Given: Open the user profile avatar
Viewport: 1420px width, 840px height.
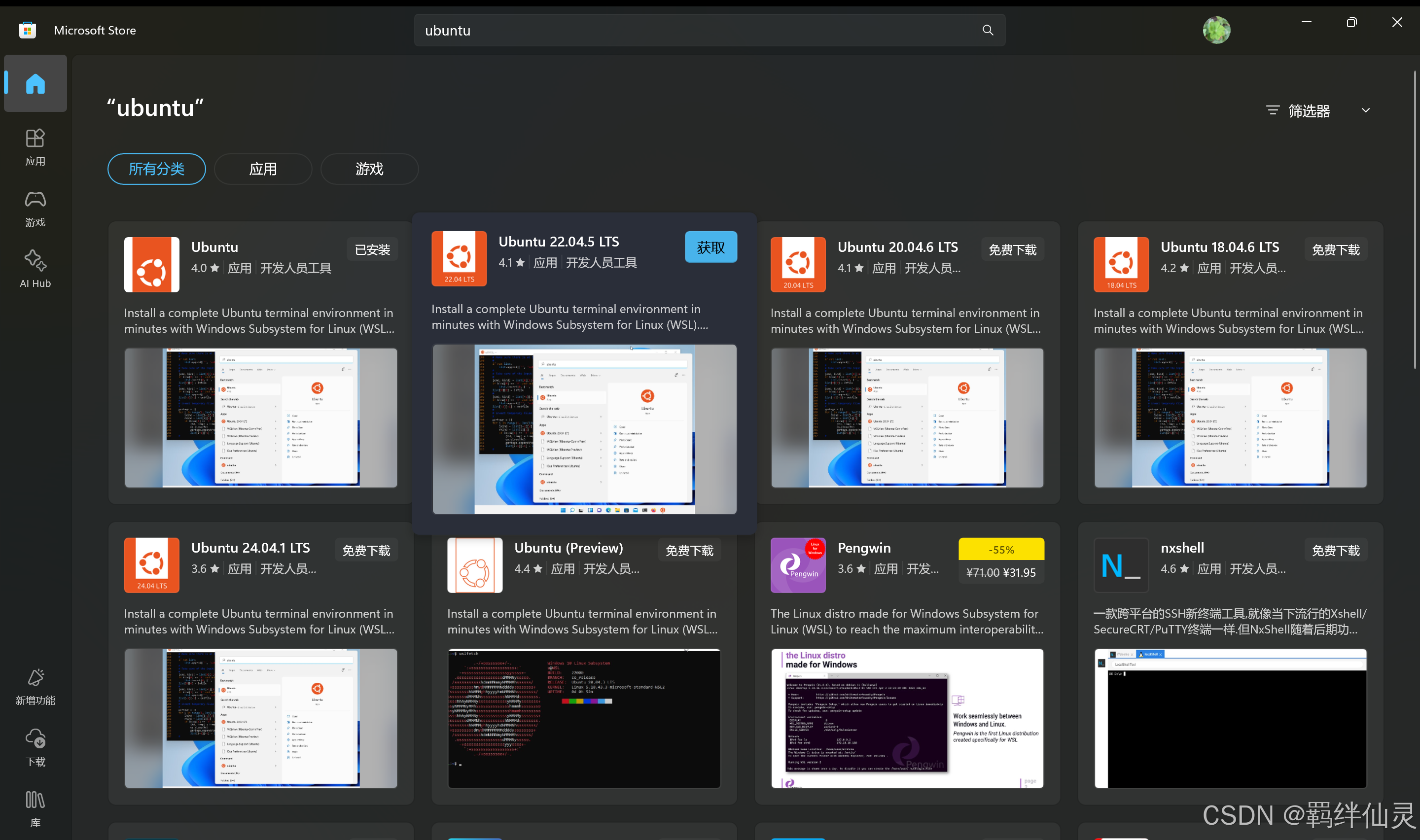Looking at the screenshot, I should click(1216, 31).
